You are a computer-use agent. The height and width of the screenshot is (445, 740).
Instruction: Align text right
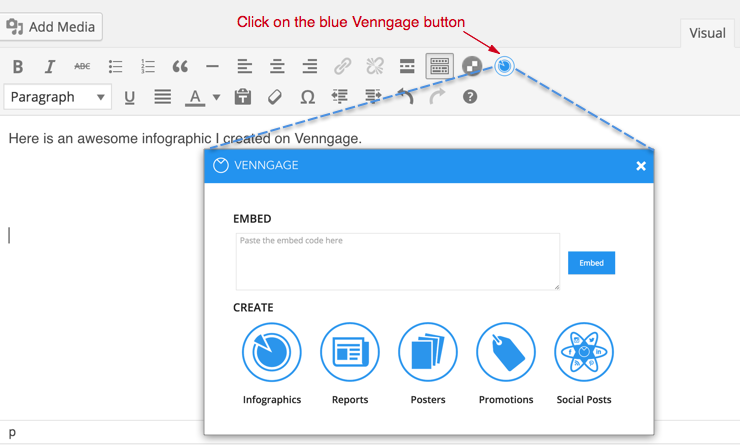coord(310,67)
